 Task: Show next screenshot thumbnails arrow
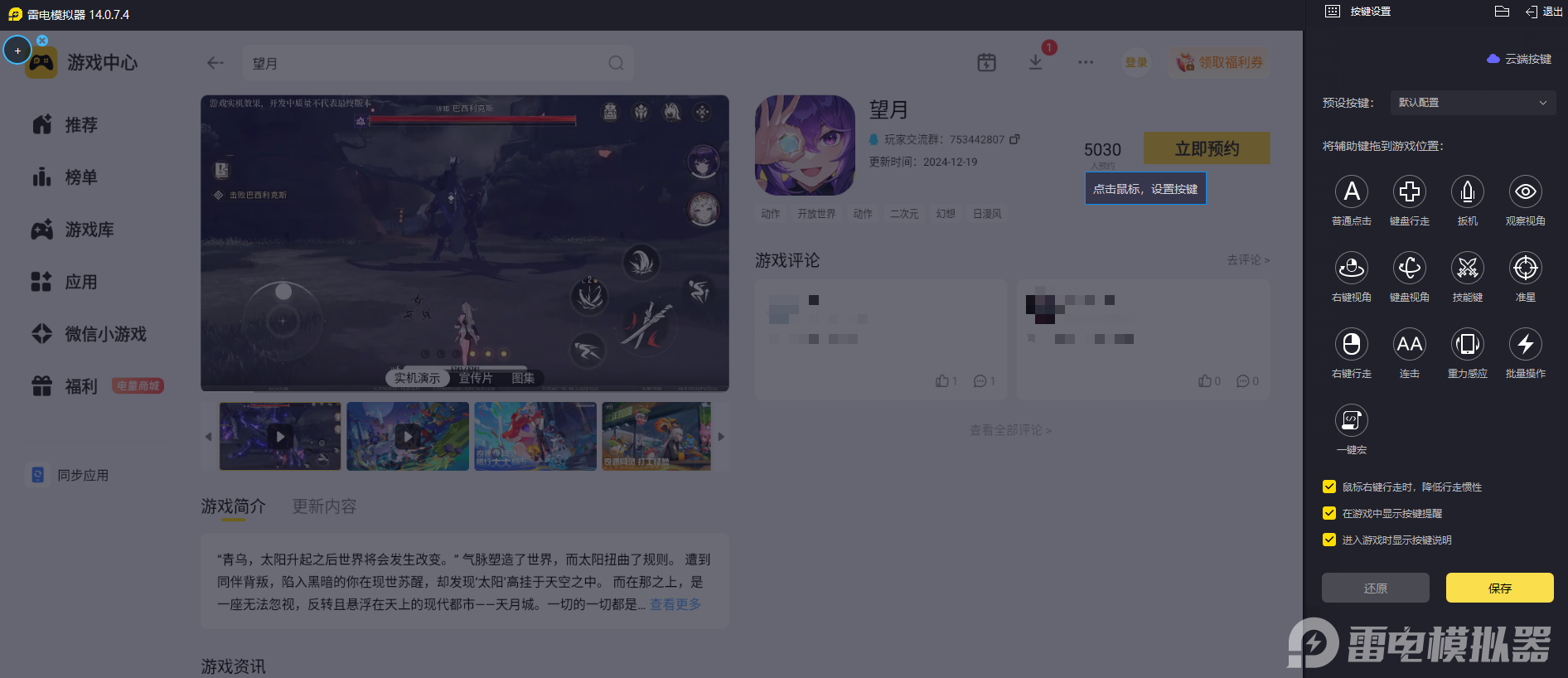[721, 437]
